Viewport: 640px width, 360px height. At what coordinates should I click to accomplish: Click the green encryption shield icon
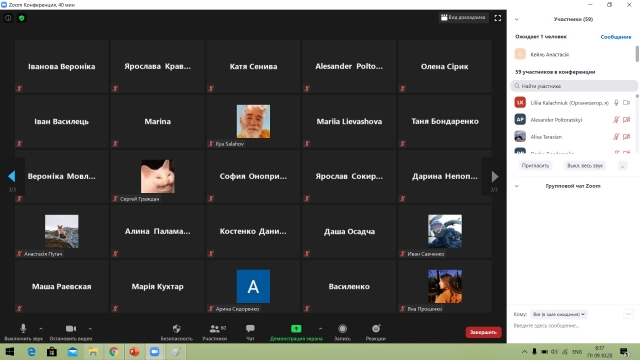[22, 18]
